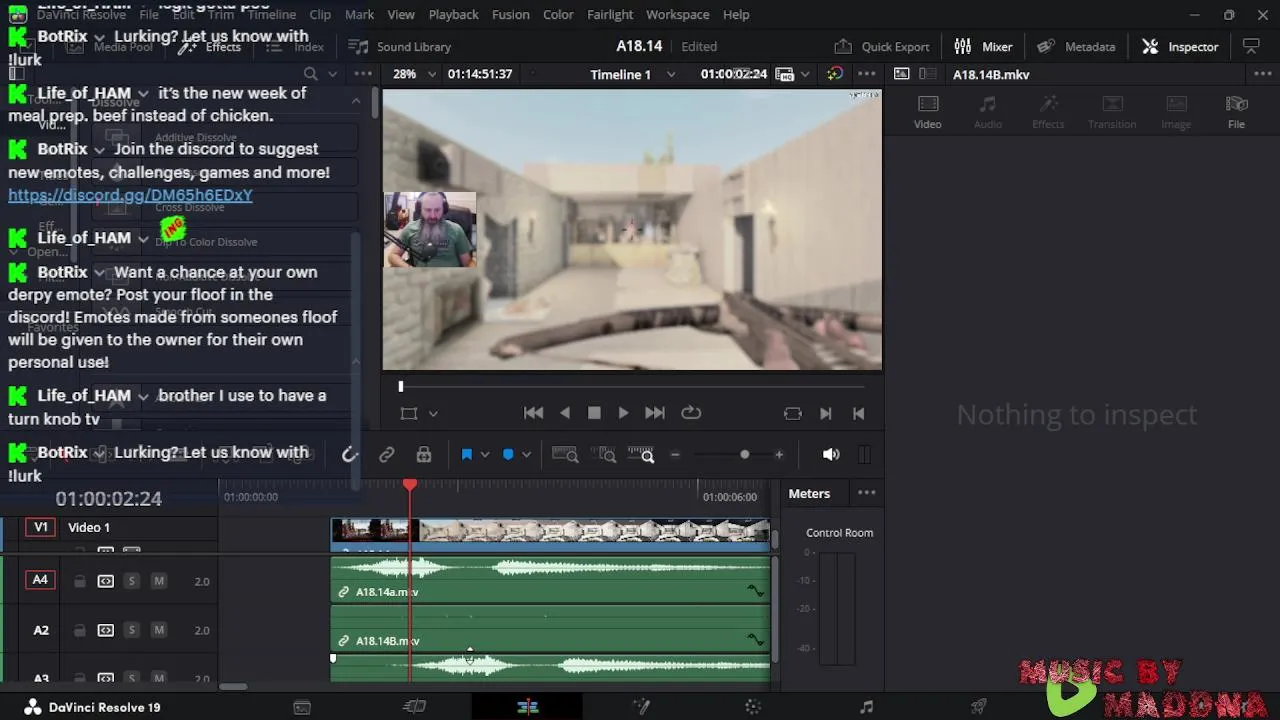Toggle loop playback
The image size is (1280, 720).
(x=691, y=413)
